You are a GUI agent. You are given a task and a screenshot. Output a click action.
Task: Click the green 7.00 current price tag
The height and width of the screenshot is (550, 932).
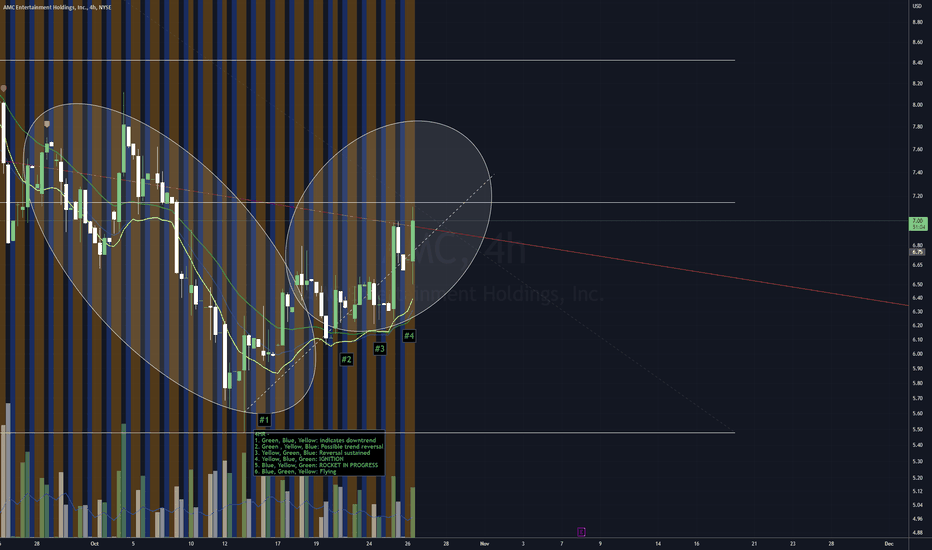tap(918, 224)
